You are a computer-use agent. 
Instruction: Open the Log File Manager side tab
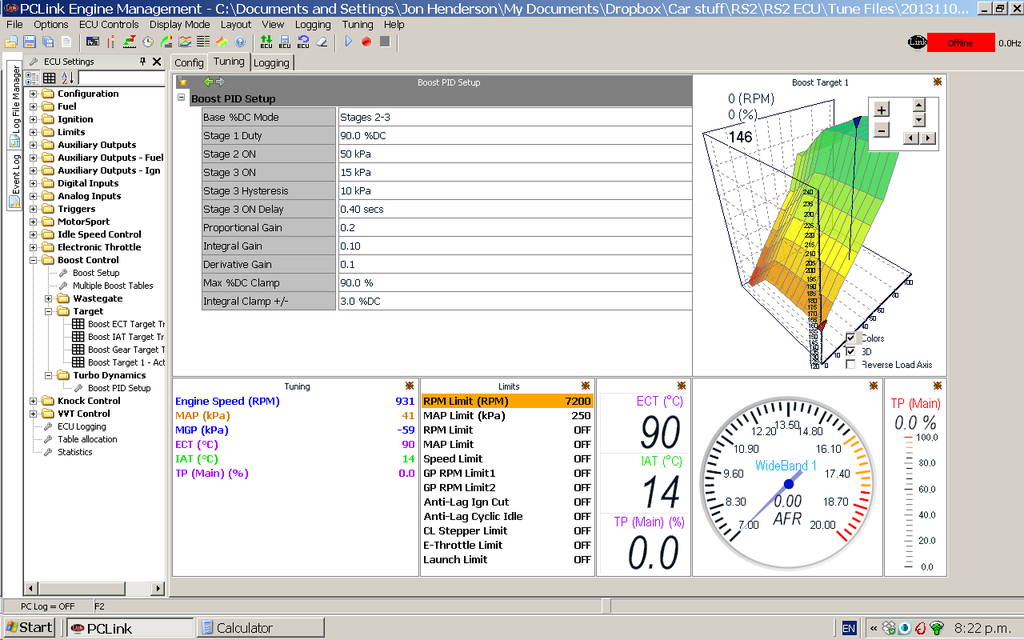[15, 104]
